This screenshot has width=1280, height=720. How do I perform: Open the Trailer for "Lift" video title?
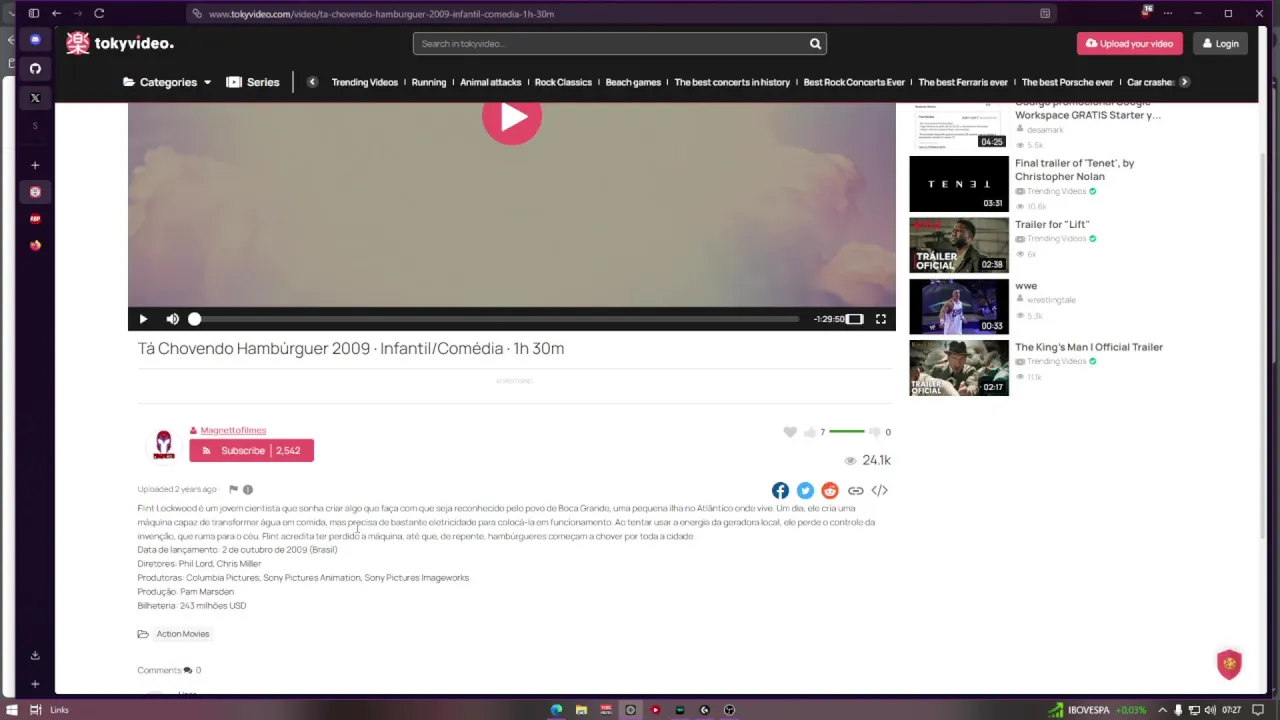(x=1052, y=224)
